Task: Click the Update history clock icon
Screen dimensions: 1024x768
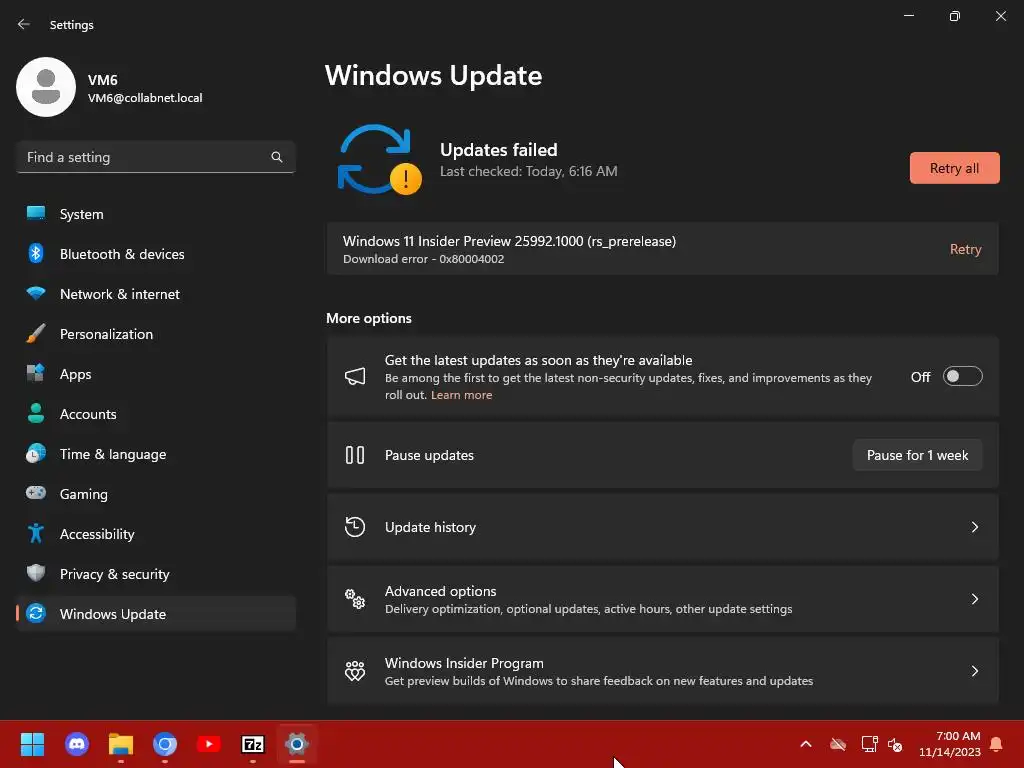Action: (x=355, y=526)
